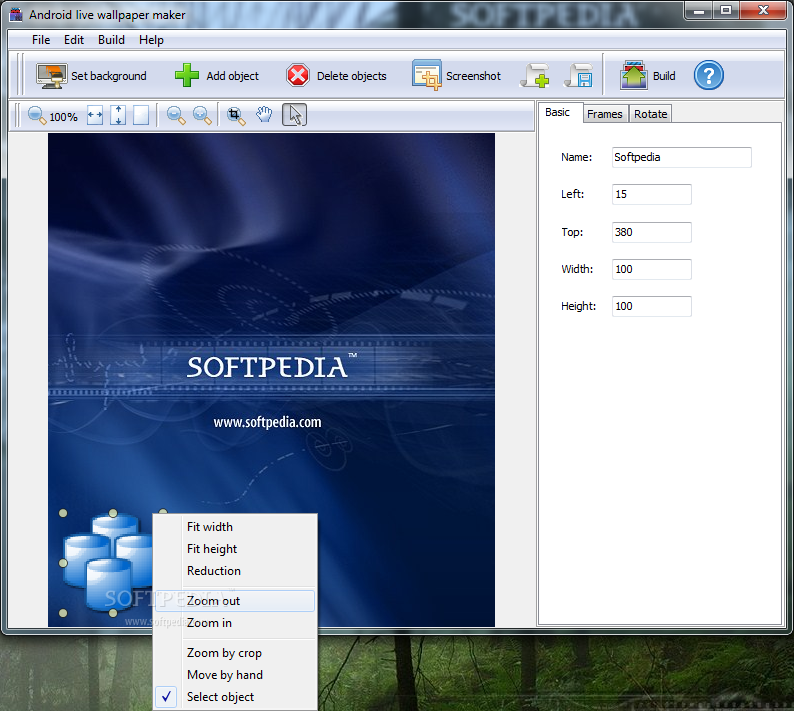This screenshot has width=794, height=711.
Task: Select the Move by hand tool icon
Action: [264, 114]
